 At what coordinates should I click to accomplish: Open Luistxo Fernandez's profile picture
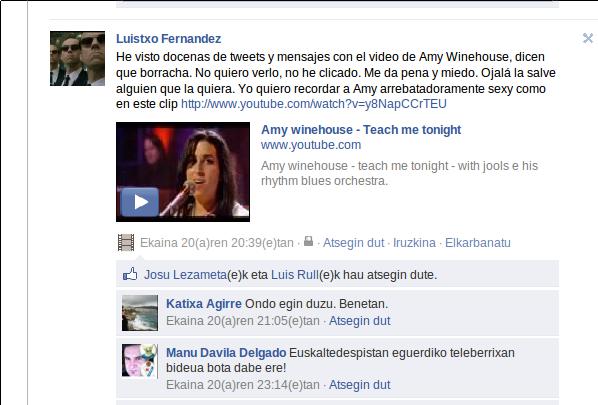click(x=77, y=58)
